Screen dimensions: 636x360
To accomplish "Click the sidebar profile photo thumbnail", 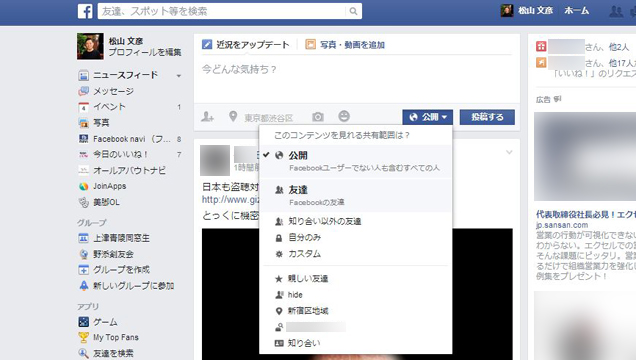I will [90, 46].
